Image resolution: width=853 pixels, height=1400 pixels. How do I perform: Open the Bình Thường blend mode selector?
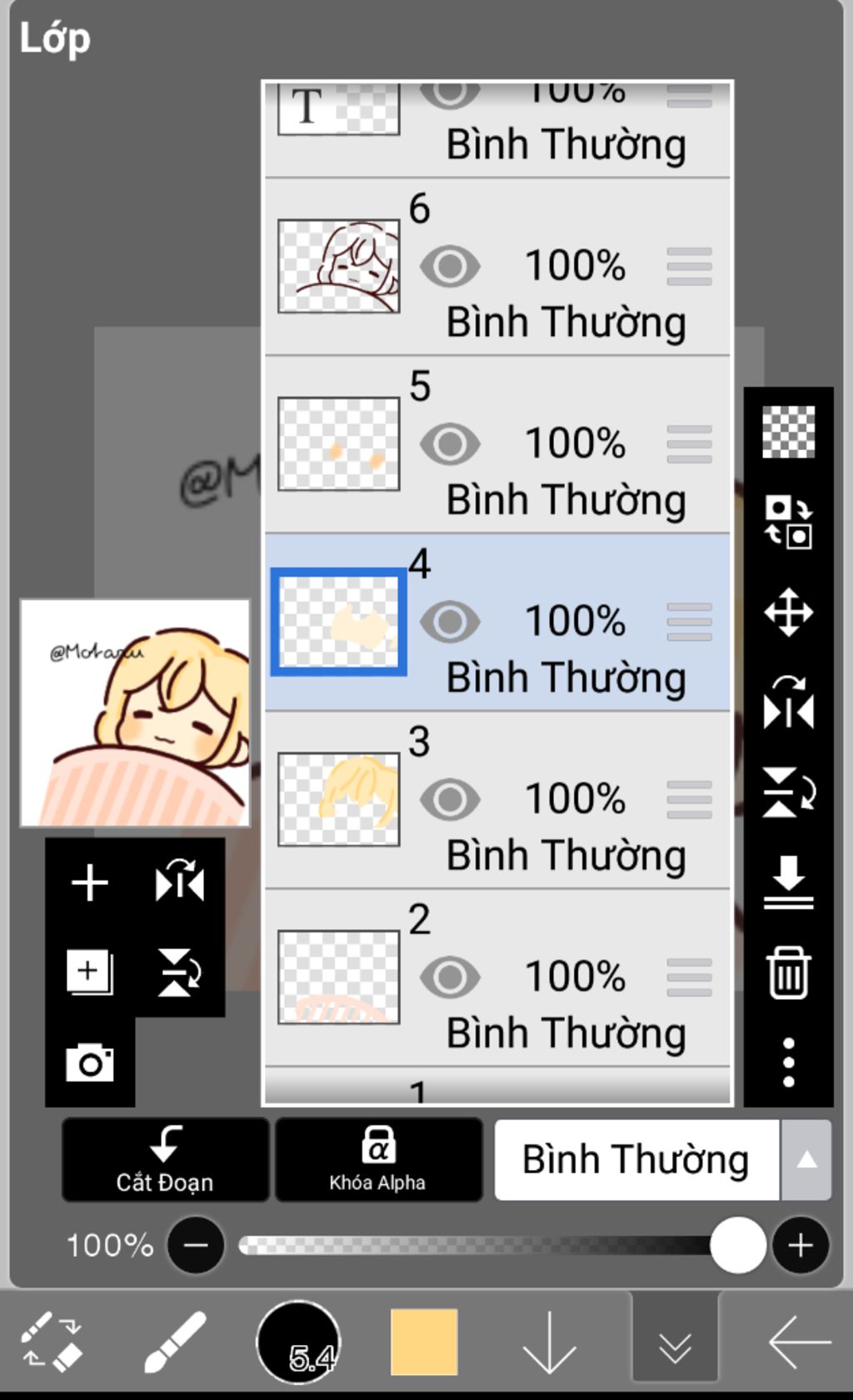click(636, 1160)
